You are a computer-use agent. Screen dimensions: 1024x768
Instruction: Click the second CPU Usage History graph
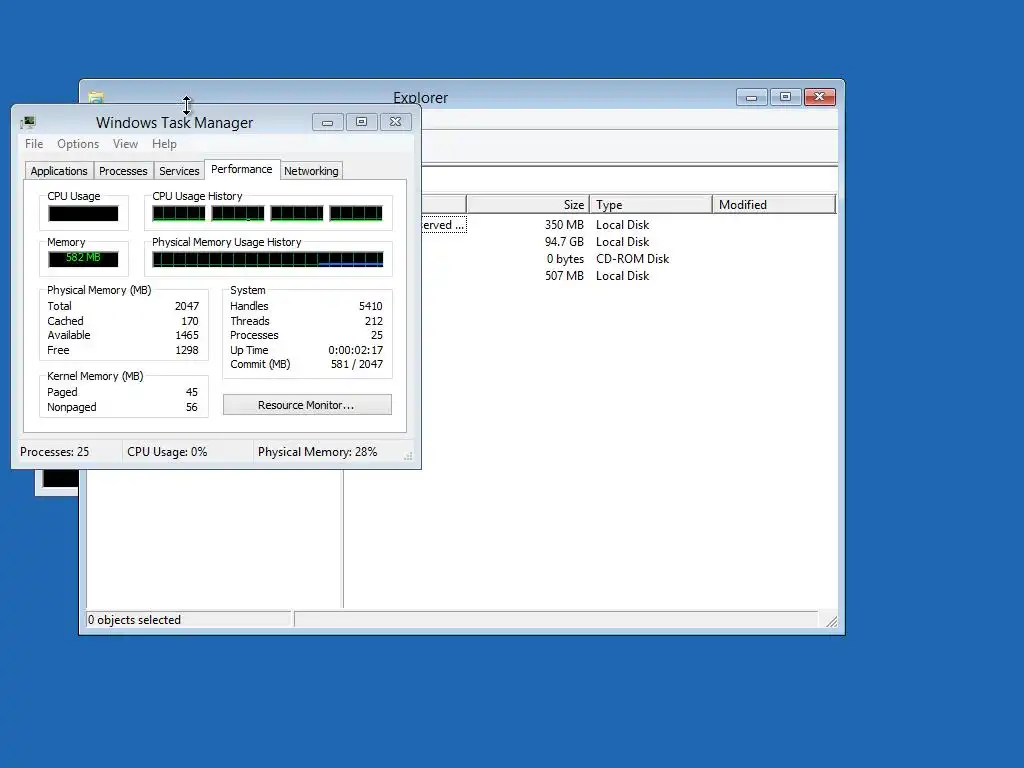click(x=238, y=214)
